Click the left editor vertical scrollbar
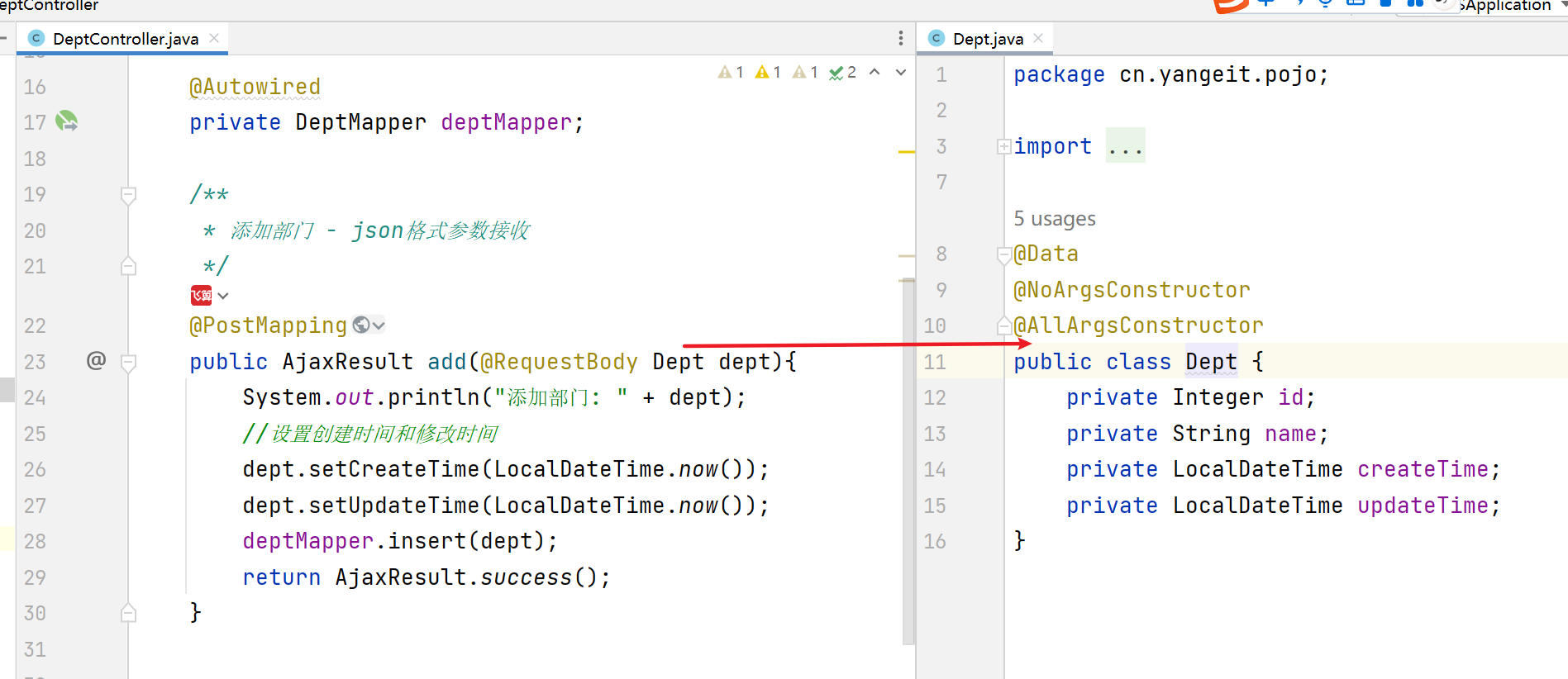Image resolution: width=1568 pixels, height=679 pixels. [908, 463]
